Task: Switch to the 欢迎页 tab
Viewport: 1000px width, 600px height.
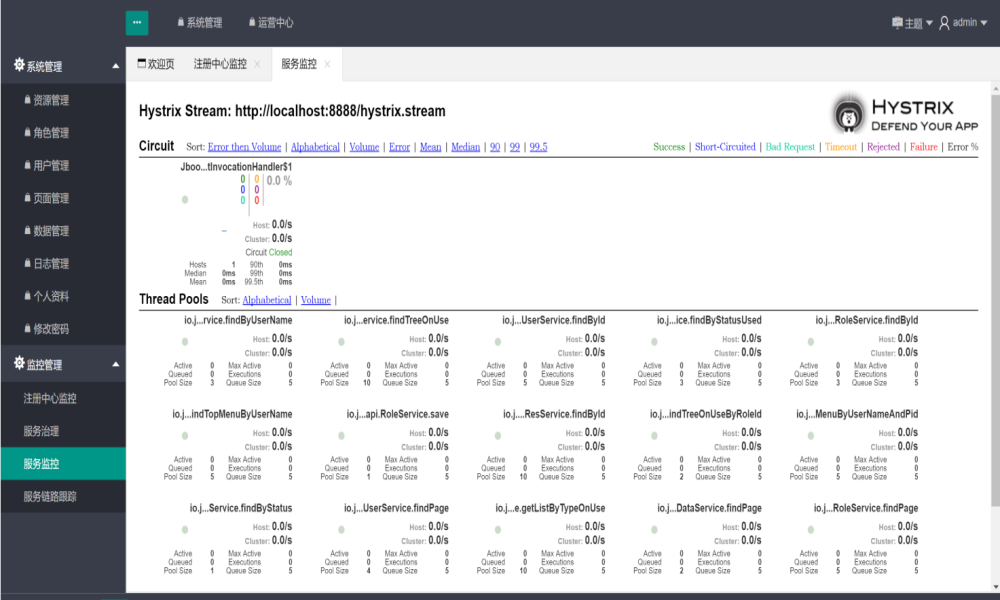Action: [155, 64]
